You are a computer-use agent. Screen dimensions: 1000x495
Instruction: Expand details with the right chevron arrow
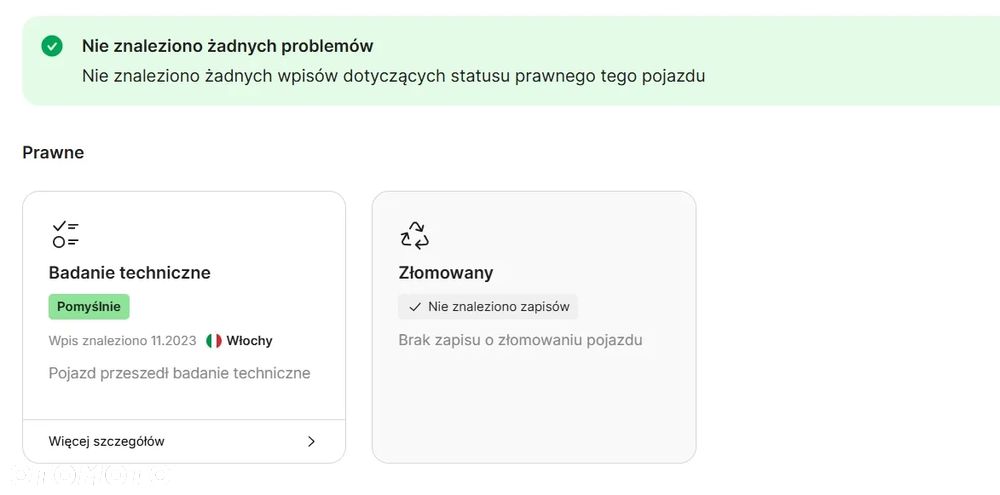[x=311, y=441]
